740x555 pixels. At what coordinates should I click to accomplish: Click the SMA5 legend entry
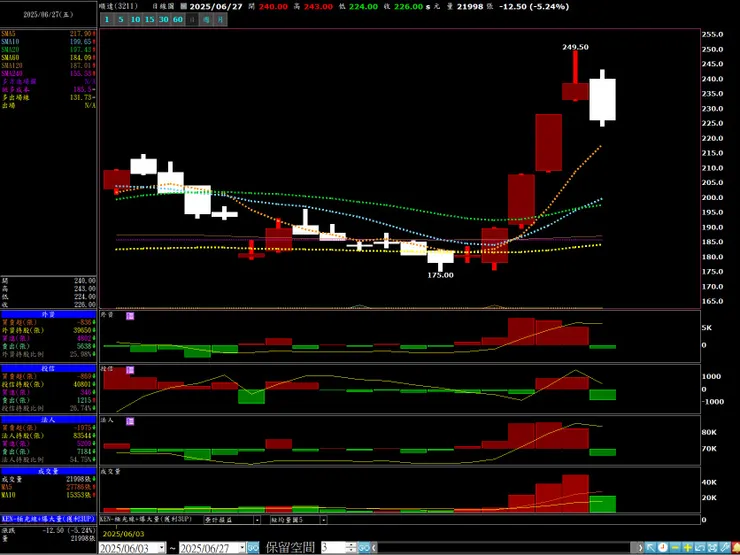click(49, 34)
